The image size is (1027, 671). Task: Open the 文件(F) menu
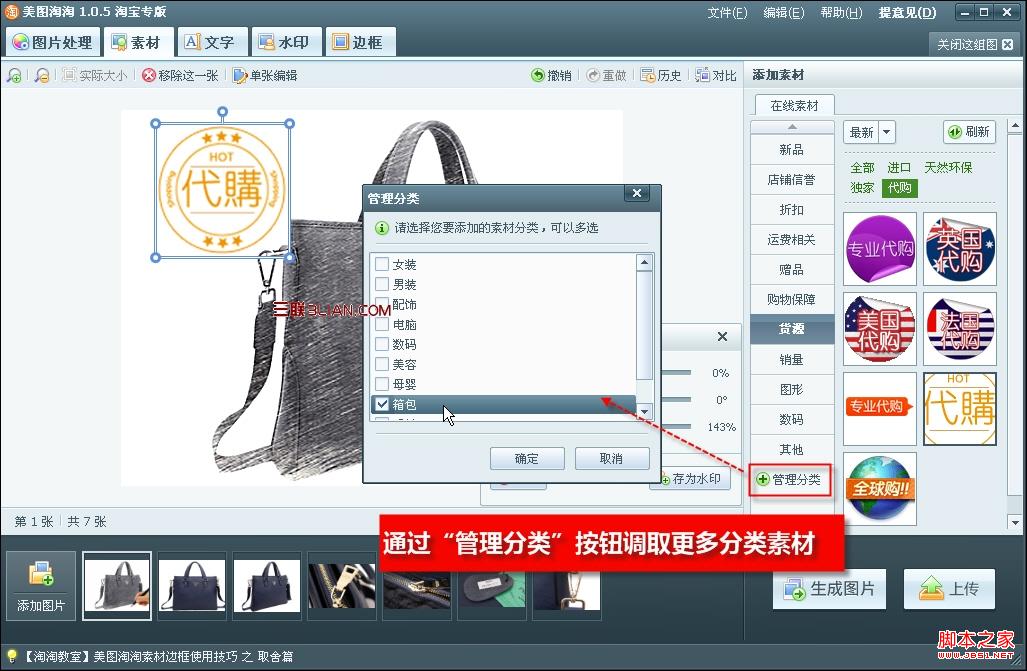point(727,13)
